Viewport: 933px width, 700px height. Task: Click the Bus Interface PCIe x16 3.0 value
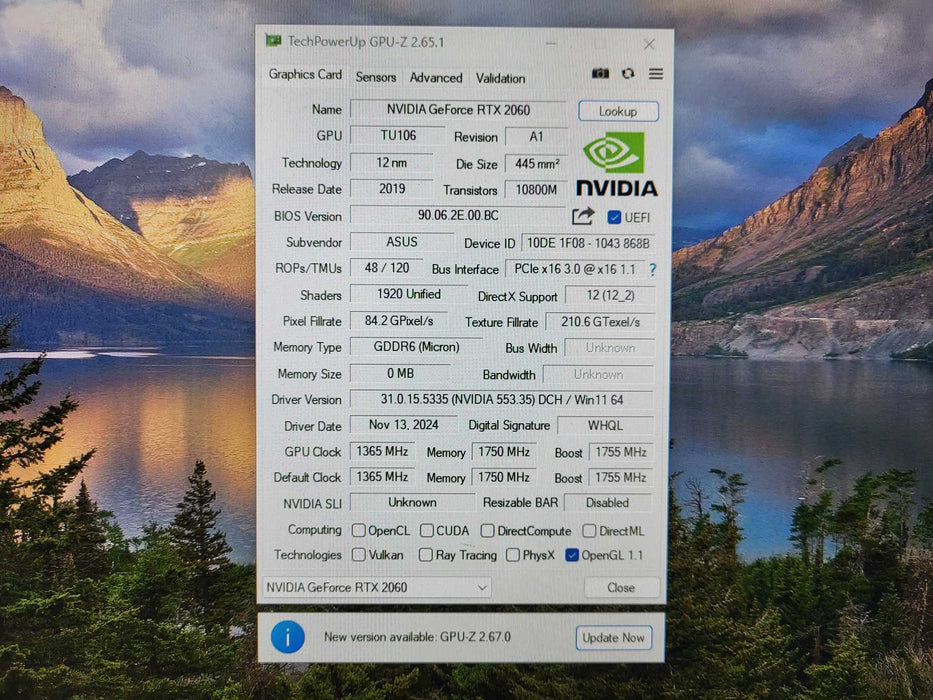coord(575,269)
